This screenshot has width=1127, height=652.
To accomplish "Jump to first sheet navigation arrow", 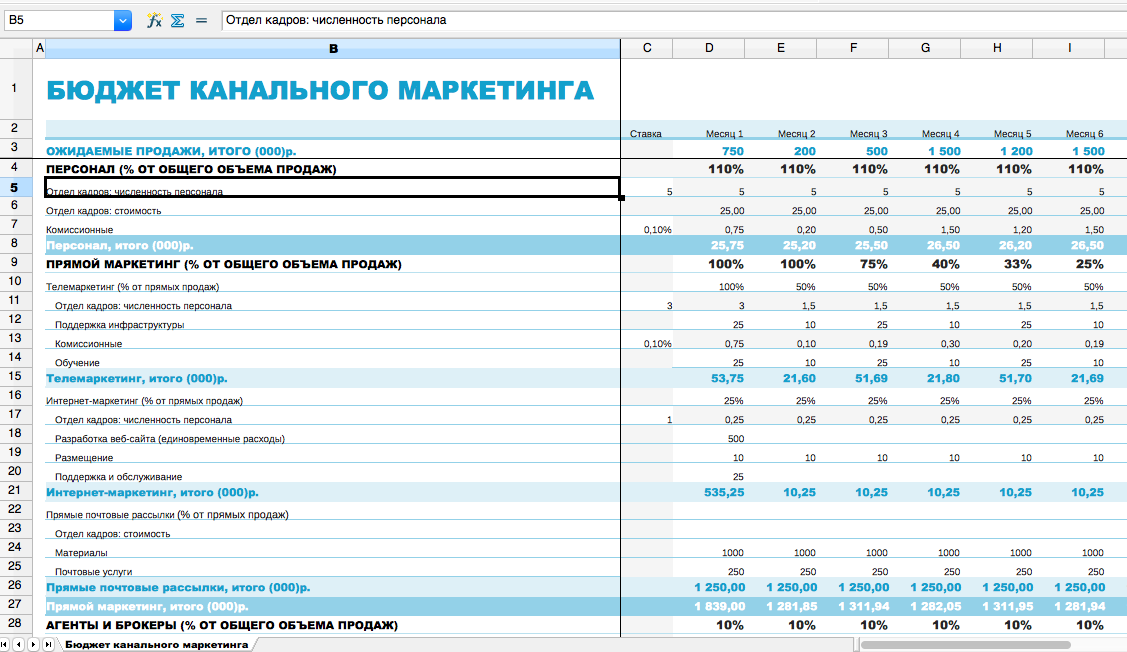I will click(x=7, y=645).
